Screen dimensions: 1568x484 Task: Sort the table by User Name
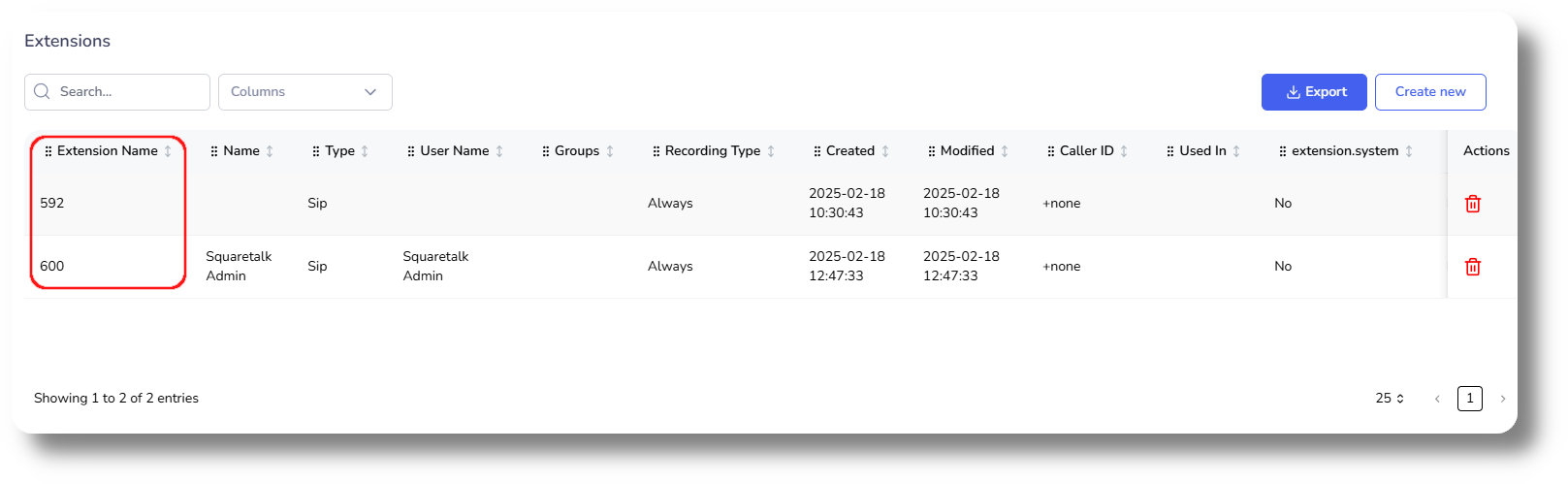tap(499, 151)
